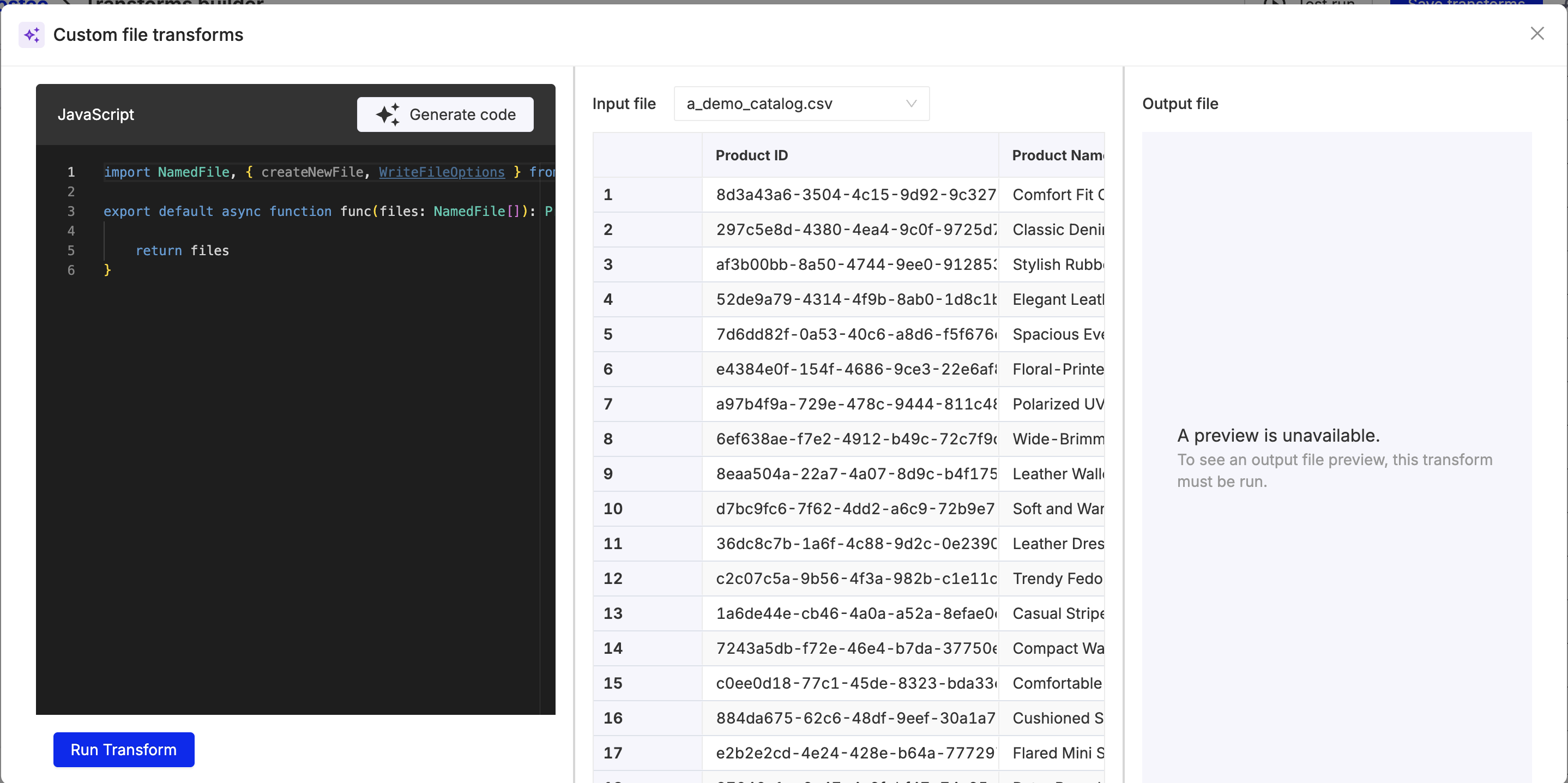Viewport: 1568px width, 783px height.
Task: Click sparkle stars icon in Generate code
Action: click(x=388, y=115)
